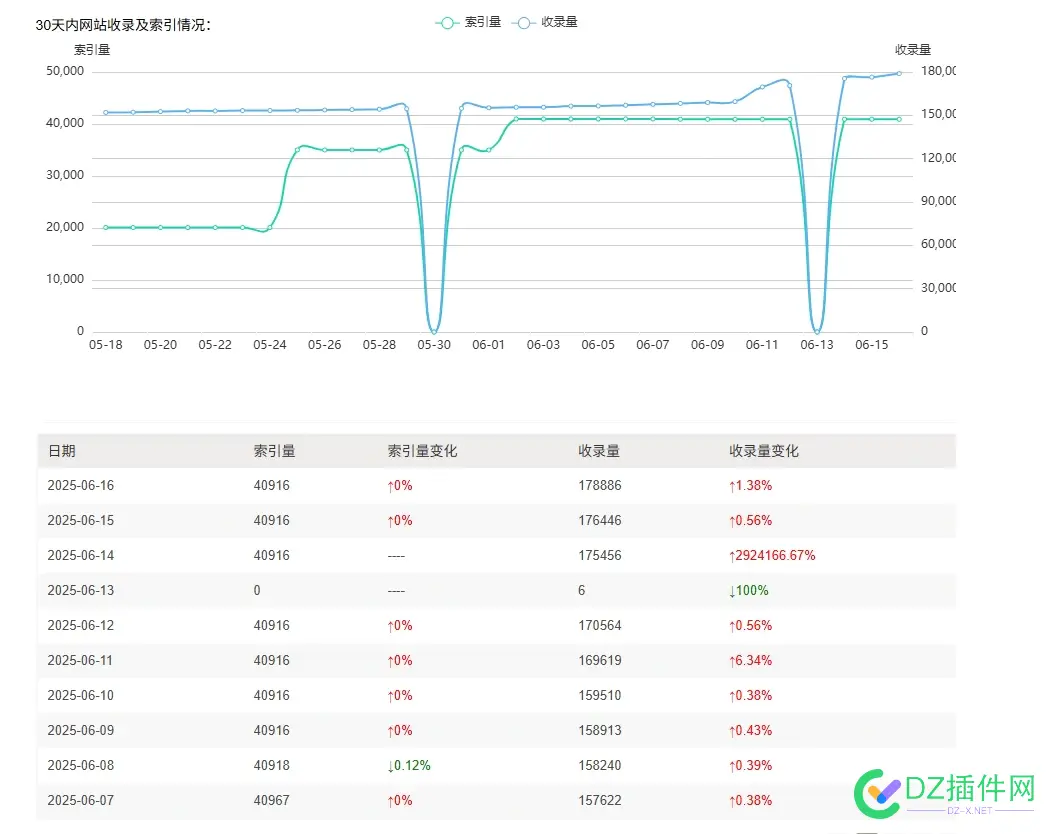Click the blue 收录量 legend marker icon
The width and height of the screenshot is (1054, 834).
coord(523,22)
